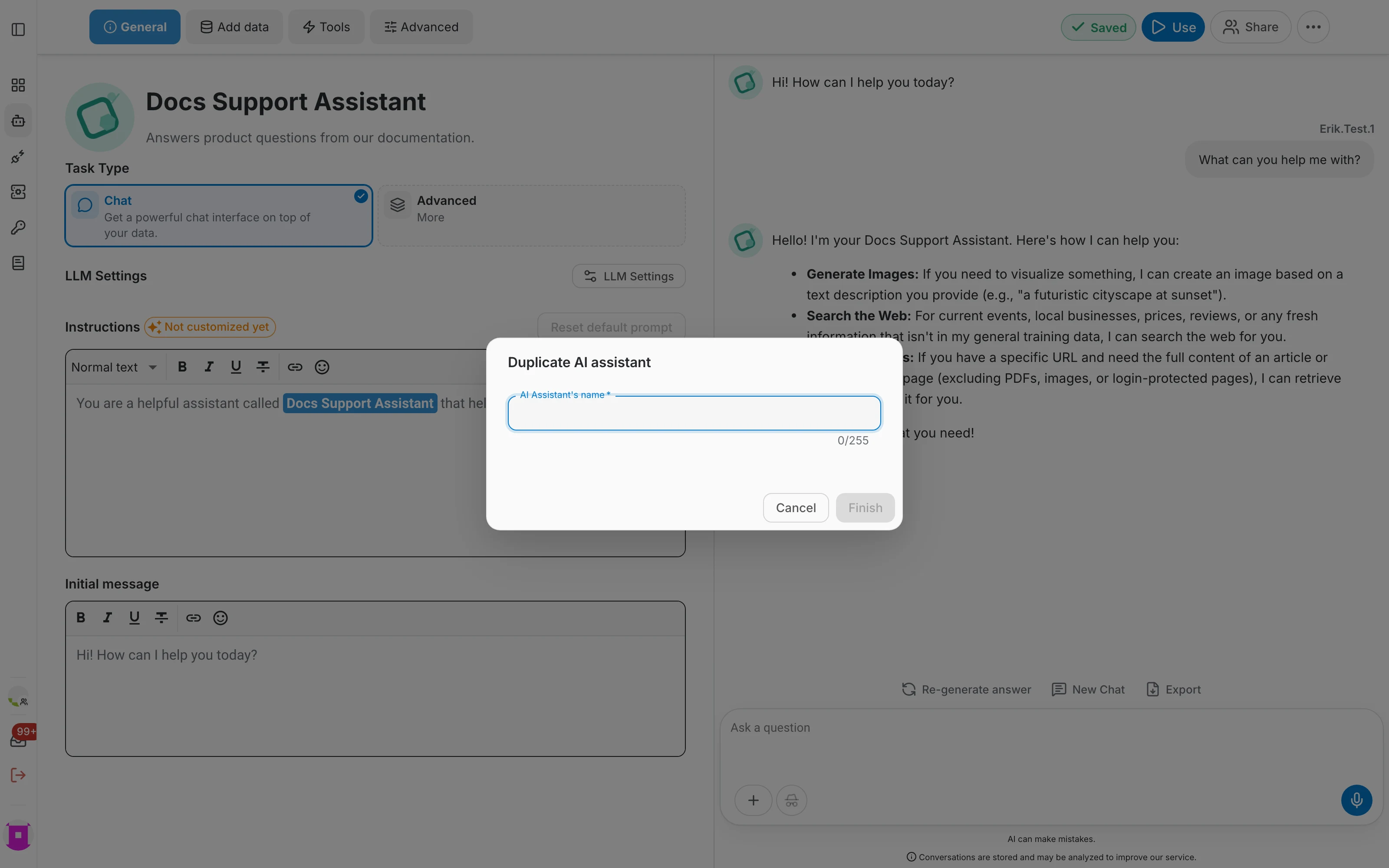Click the Share button

(x=1251, y=27)
